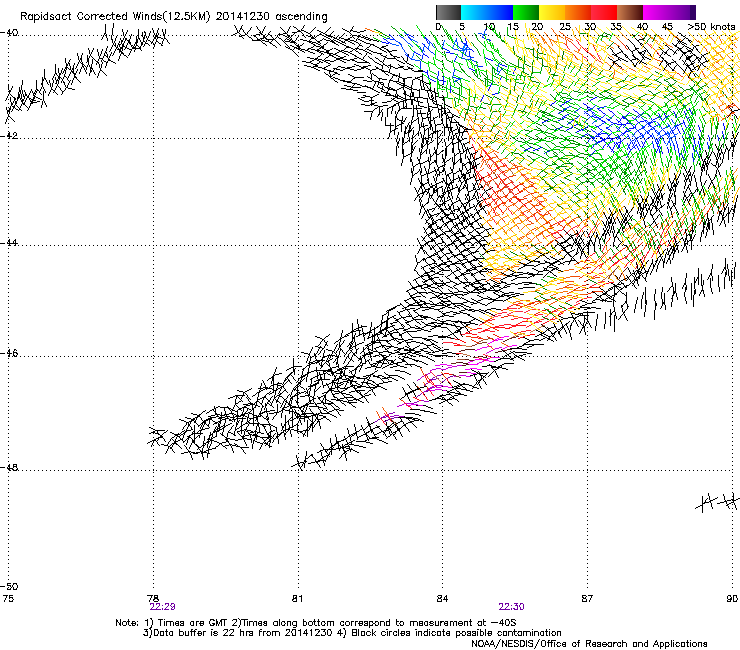Click the red 30-35 knots legend color
Screen dimensions: 740x650
pos(604,12)
